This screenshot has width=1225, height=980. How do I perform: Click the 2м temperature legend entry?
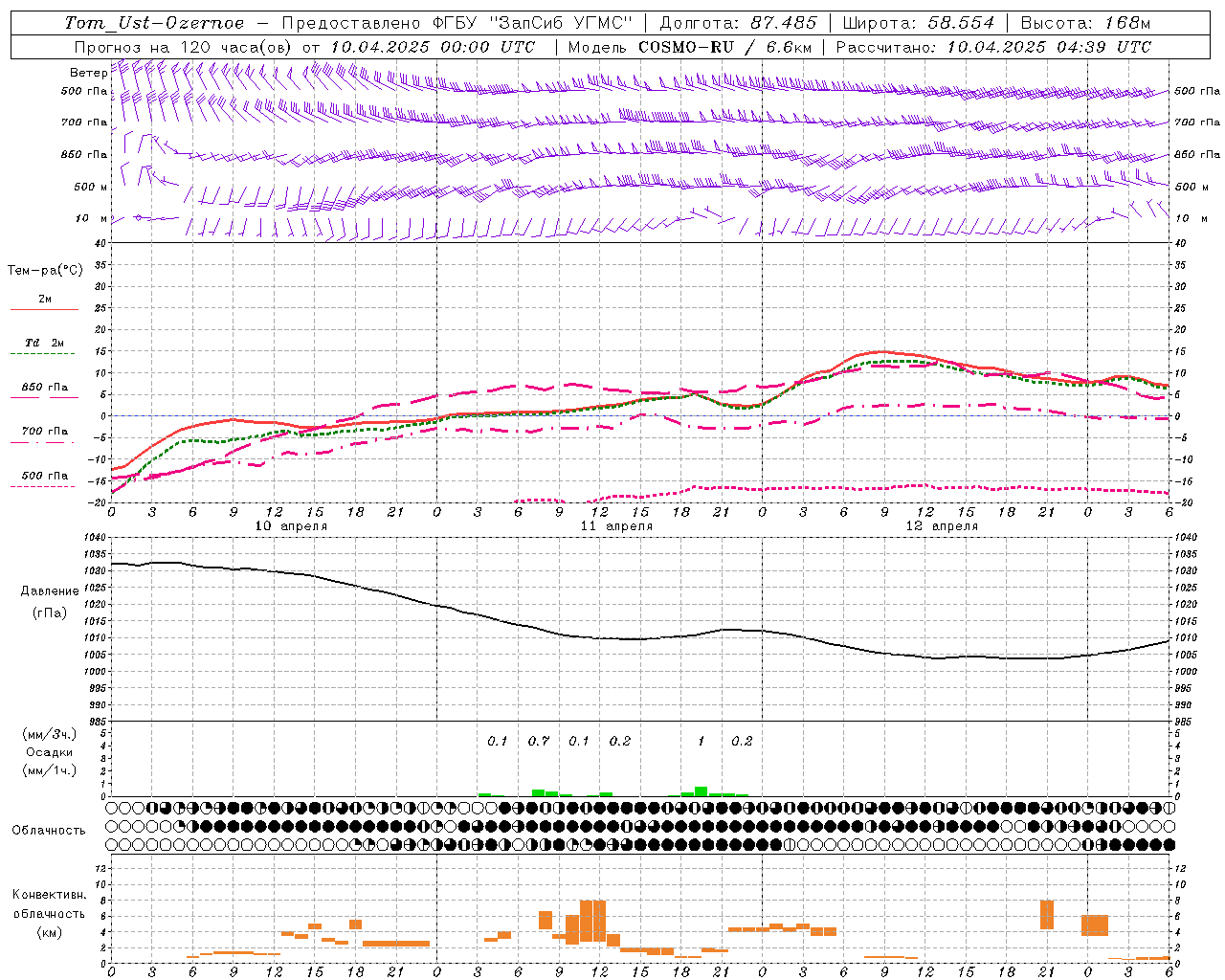pos(45,300)
